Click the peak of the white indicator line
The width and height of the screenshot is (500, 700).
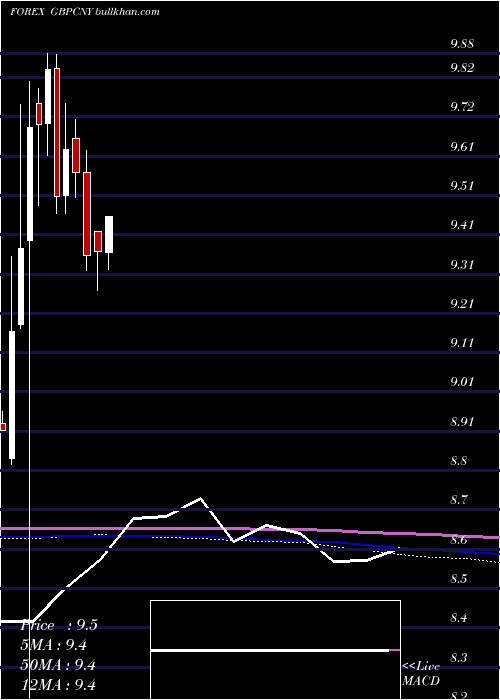coord(200,498)
